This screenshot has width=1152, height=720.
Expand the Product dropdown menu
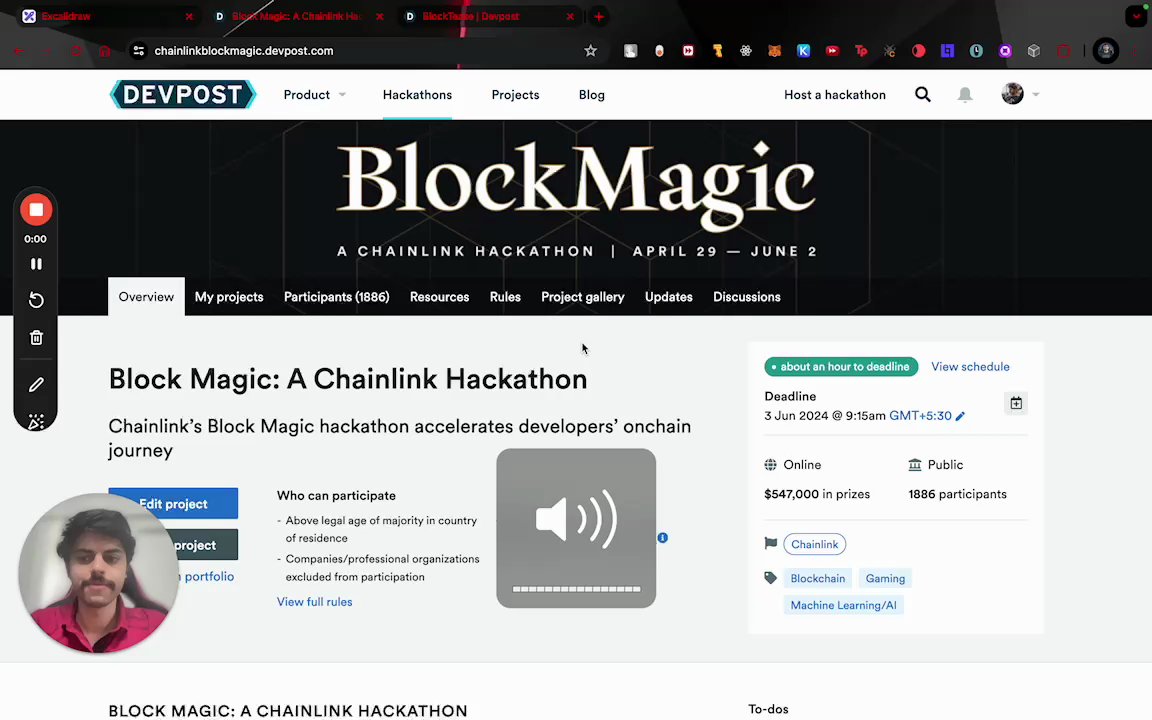click(314, 95)
